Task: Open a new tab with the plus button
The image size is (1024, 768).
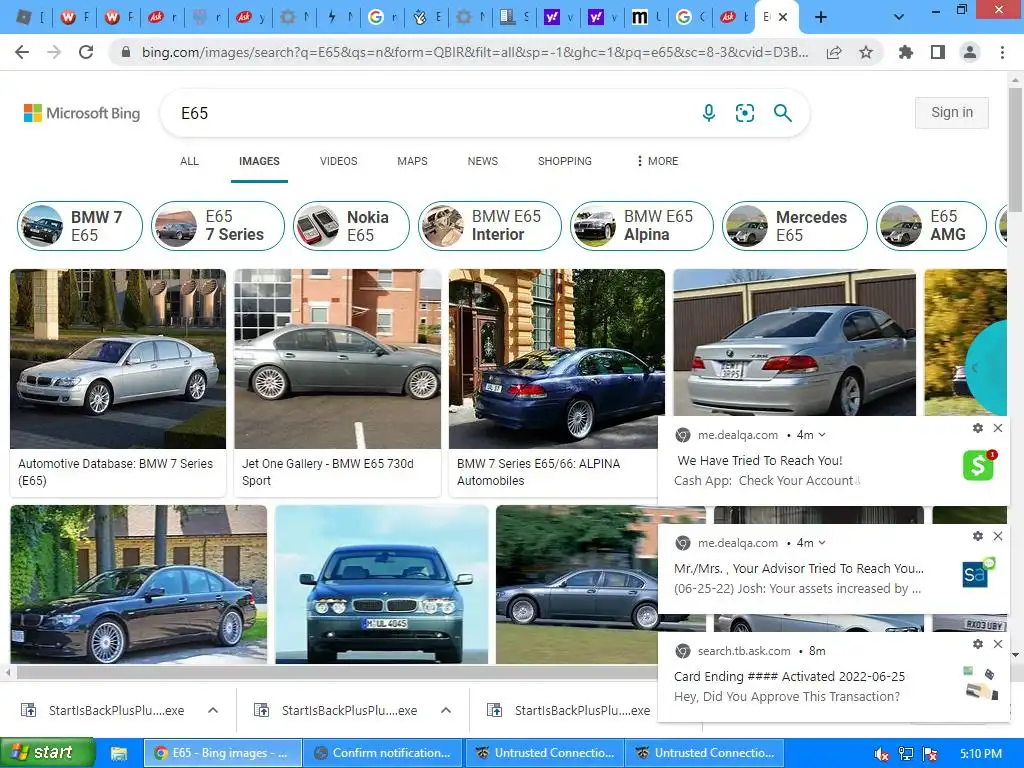Action: 821,18
